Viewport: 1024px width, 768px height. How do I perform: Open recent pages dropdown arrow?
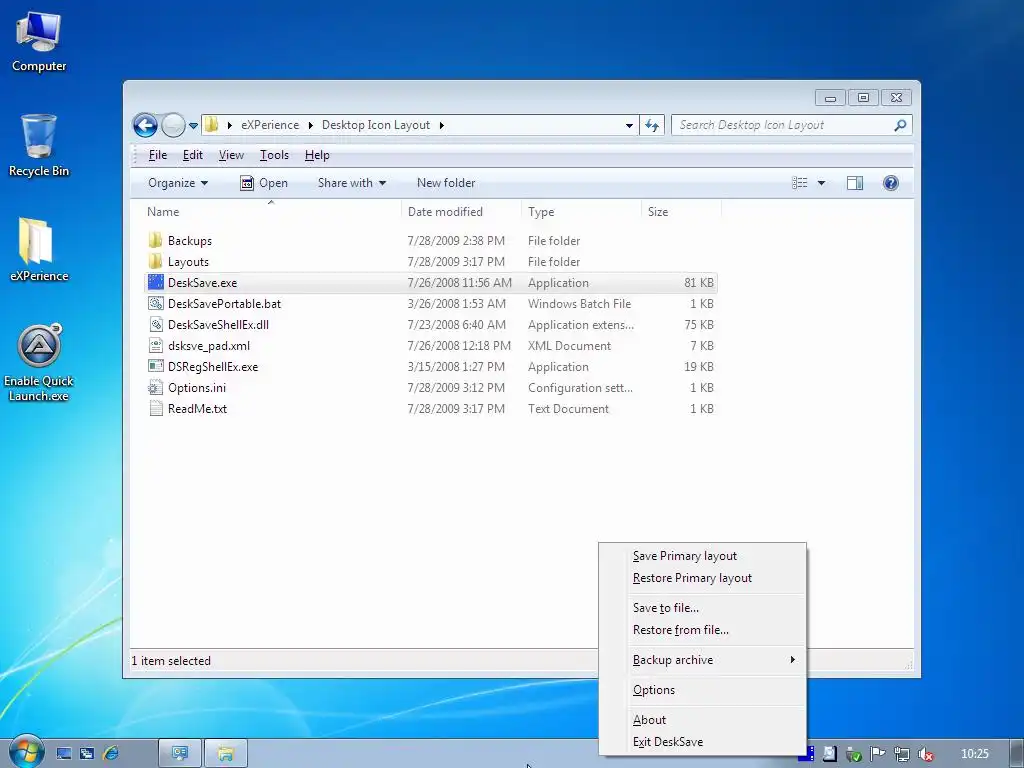(x=193, y=125)
